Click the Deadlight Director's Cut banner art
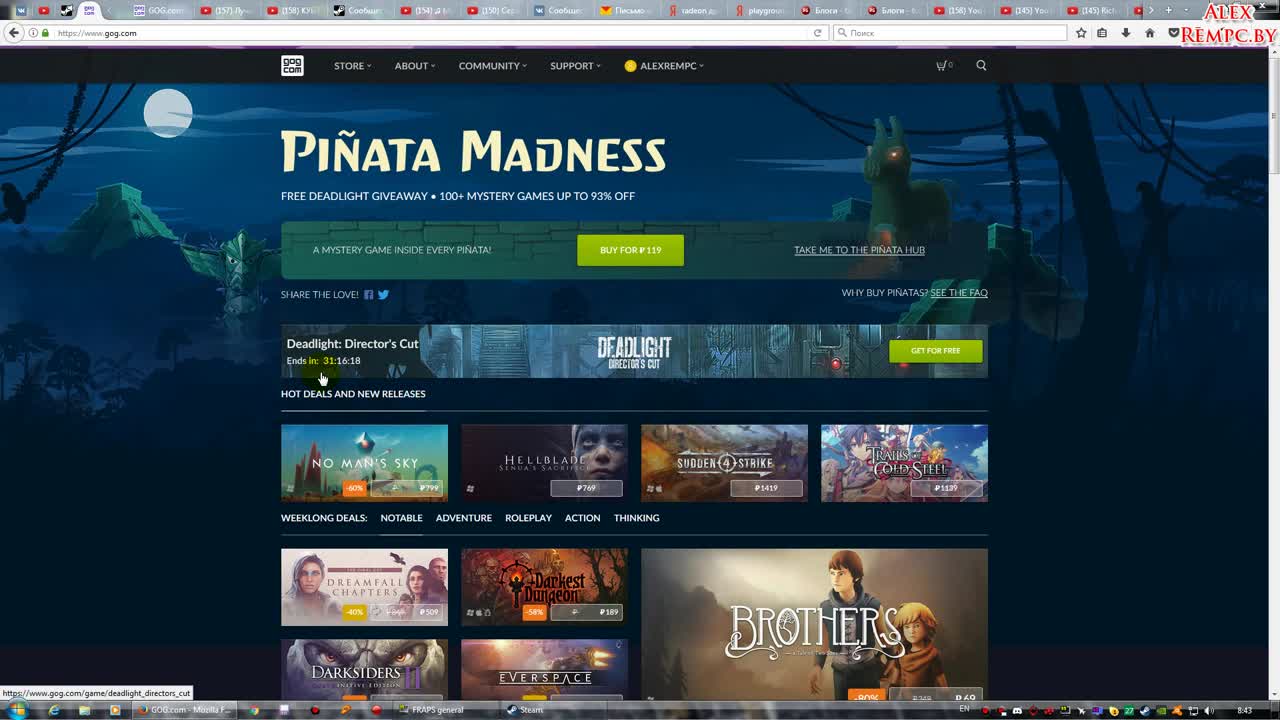1280x720 pixels. pos(634,351)
